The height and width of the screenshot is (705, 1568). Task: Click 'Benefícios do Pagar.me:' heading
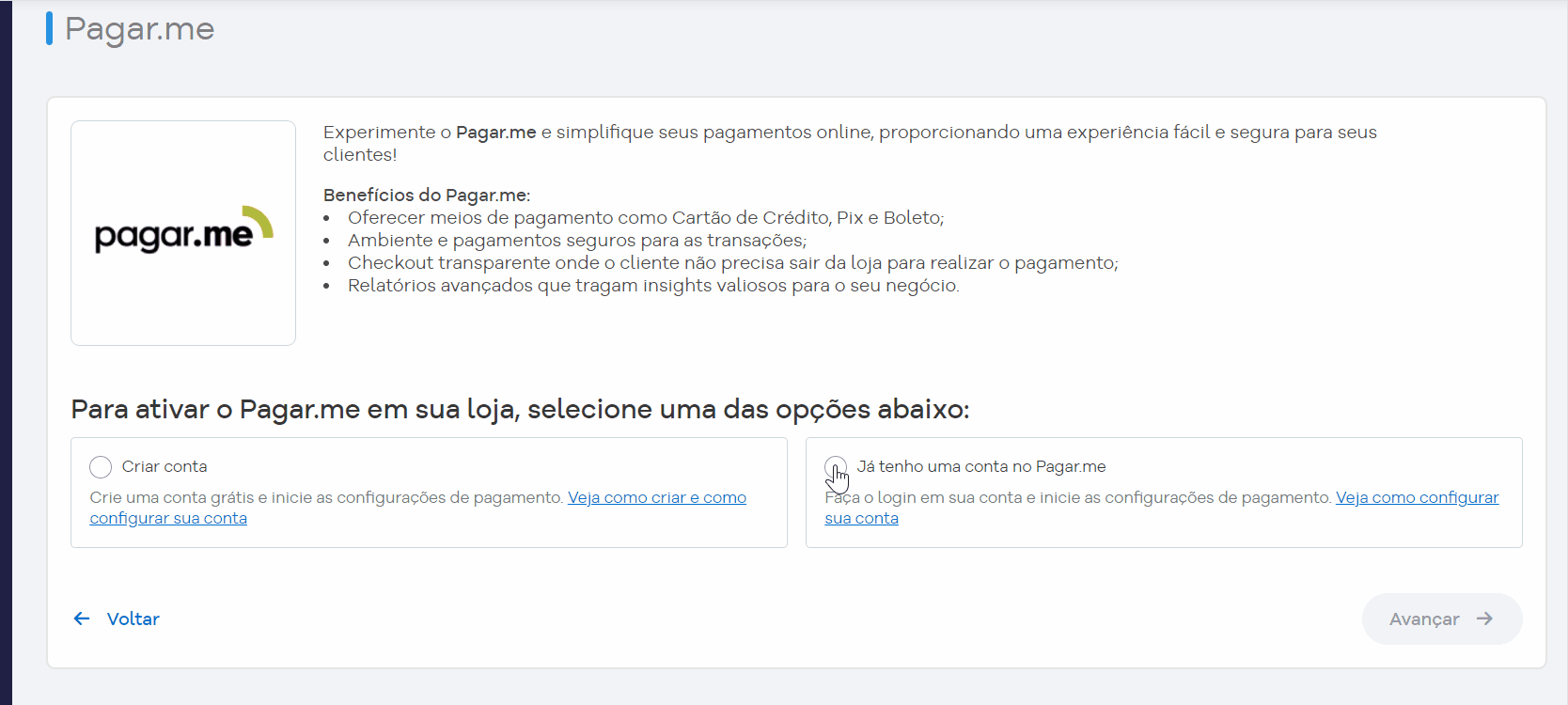[427, 195]
